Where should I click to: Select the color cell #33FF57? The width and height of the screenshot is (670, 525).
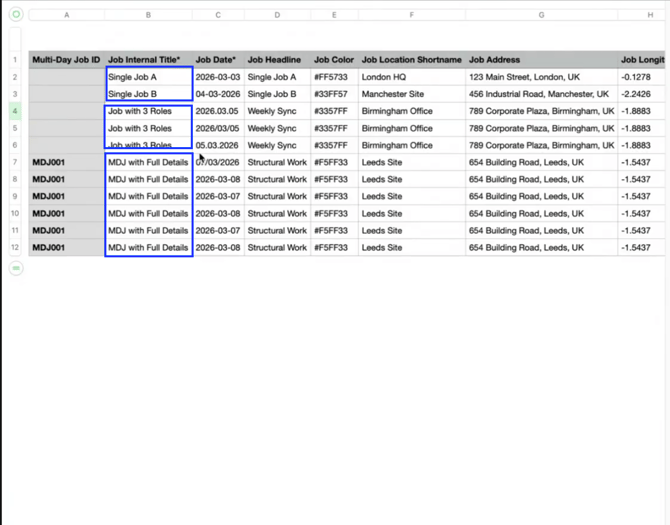334,94
